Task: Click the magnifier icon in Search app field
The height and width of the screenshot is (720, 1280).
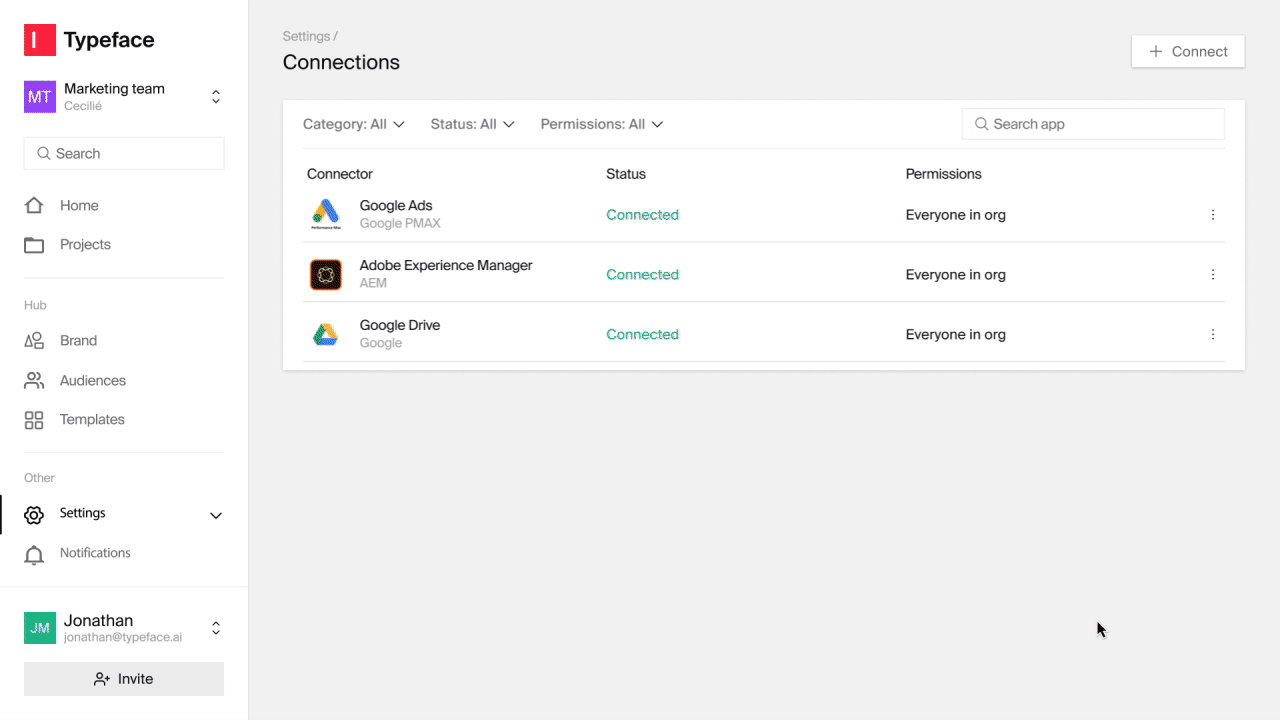Action: coord(981,124)
